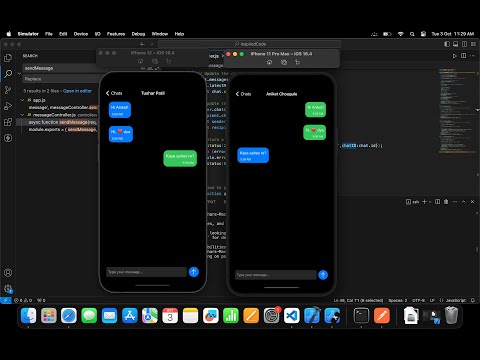
Task: Open Customize Layout icon
Action: click(x=473, y=44)
